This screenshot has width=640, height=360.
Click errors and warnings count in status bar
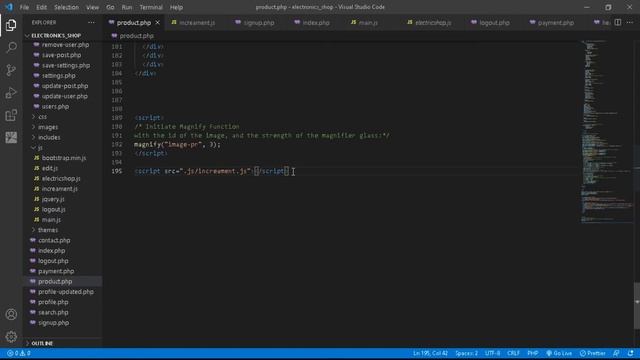tap(18, 353)
